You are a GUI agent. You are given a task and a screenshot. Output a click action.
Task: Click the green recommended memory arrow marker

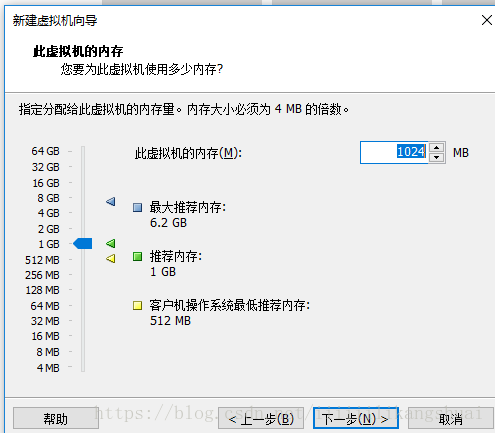(x=111, y=243)
